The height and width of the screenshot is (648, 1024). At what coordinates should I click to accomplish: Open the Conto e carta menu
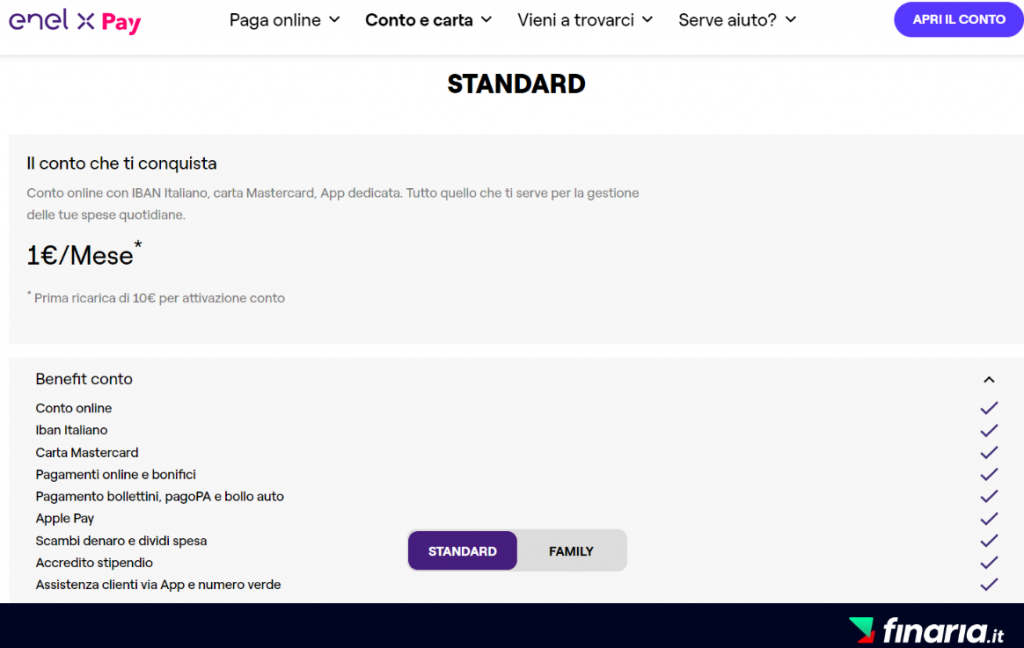click(x=428, y=20)
